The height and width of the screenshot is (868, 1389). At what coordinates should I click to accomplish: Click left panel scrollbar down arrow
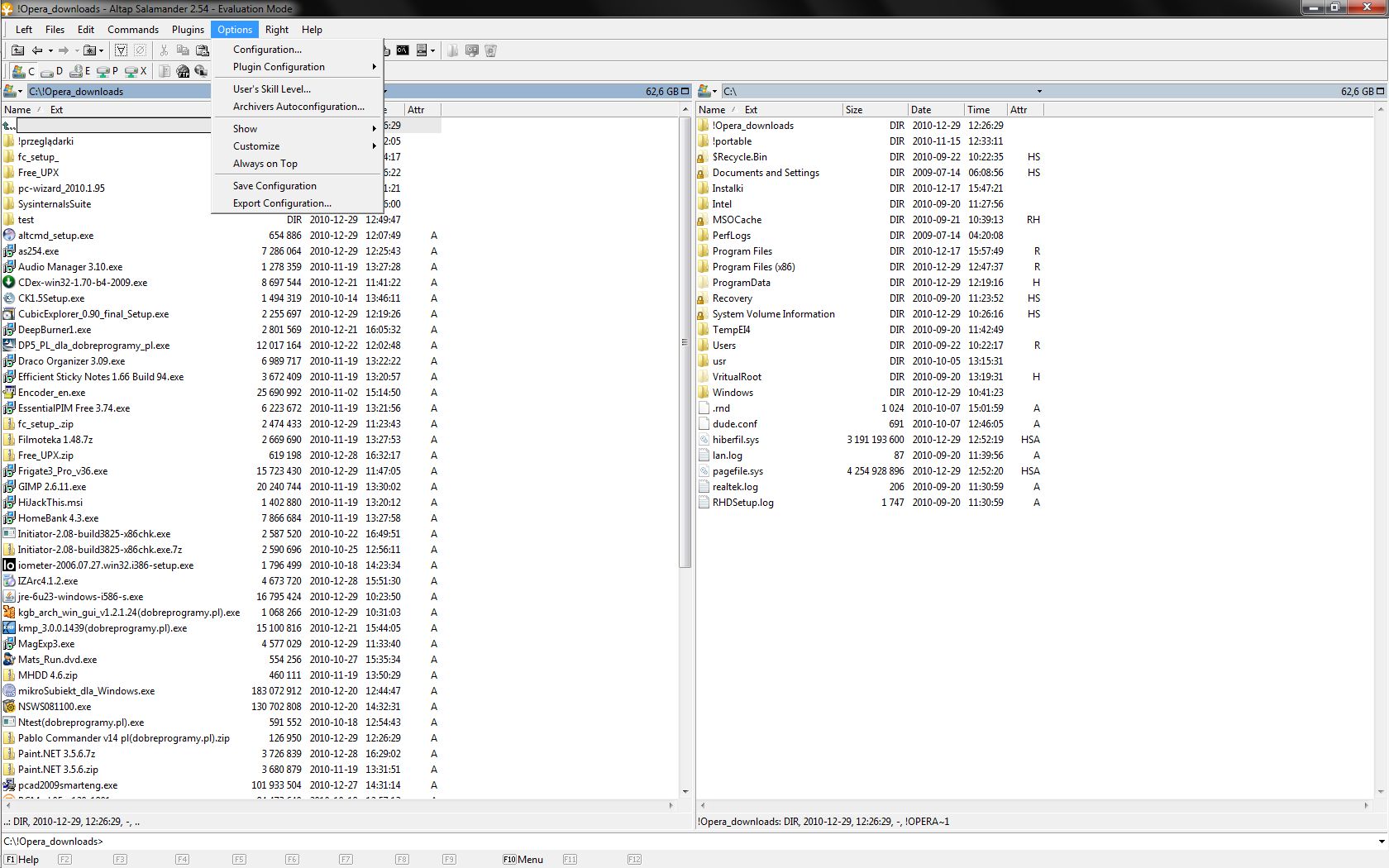pos(685,792)
